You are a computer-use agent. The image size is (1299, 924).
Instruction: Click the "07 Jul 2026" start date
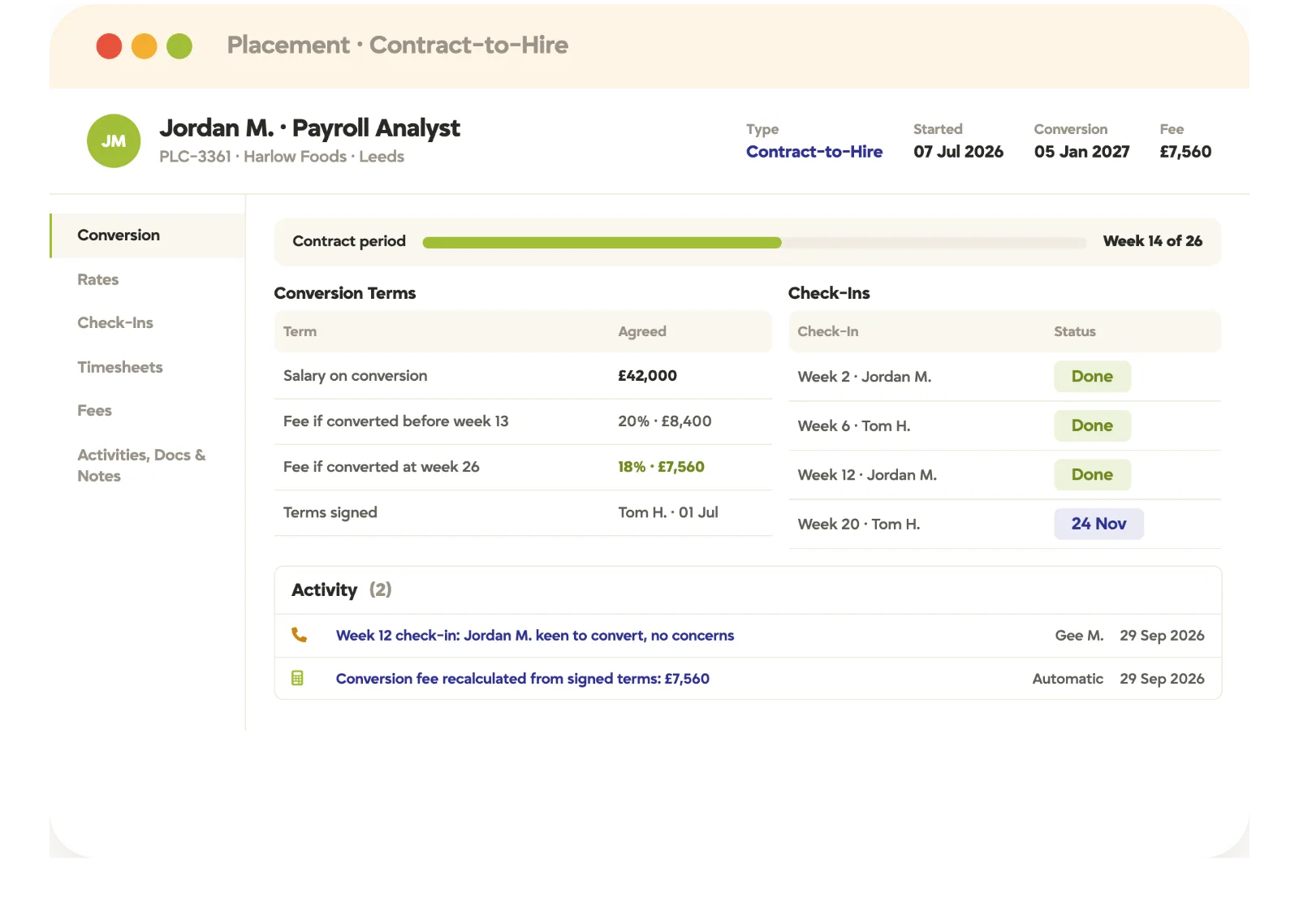(x=958, y=152)
